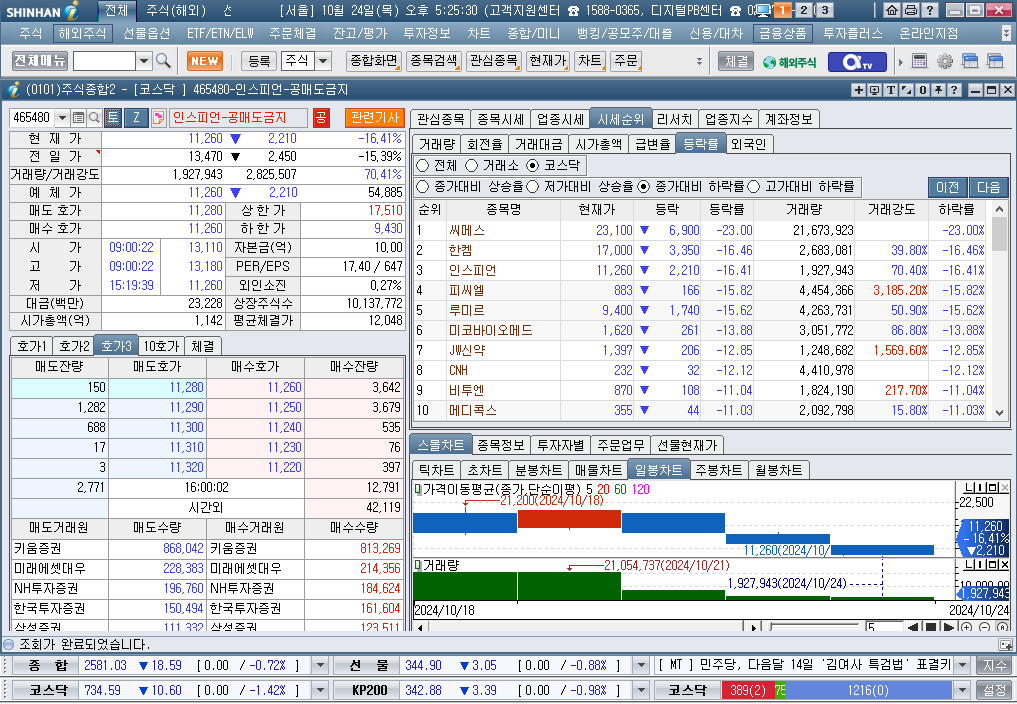Click the menu search input box
This screenshot has height=704, width=1017.
click(104, 61)
